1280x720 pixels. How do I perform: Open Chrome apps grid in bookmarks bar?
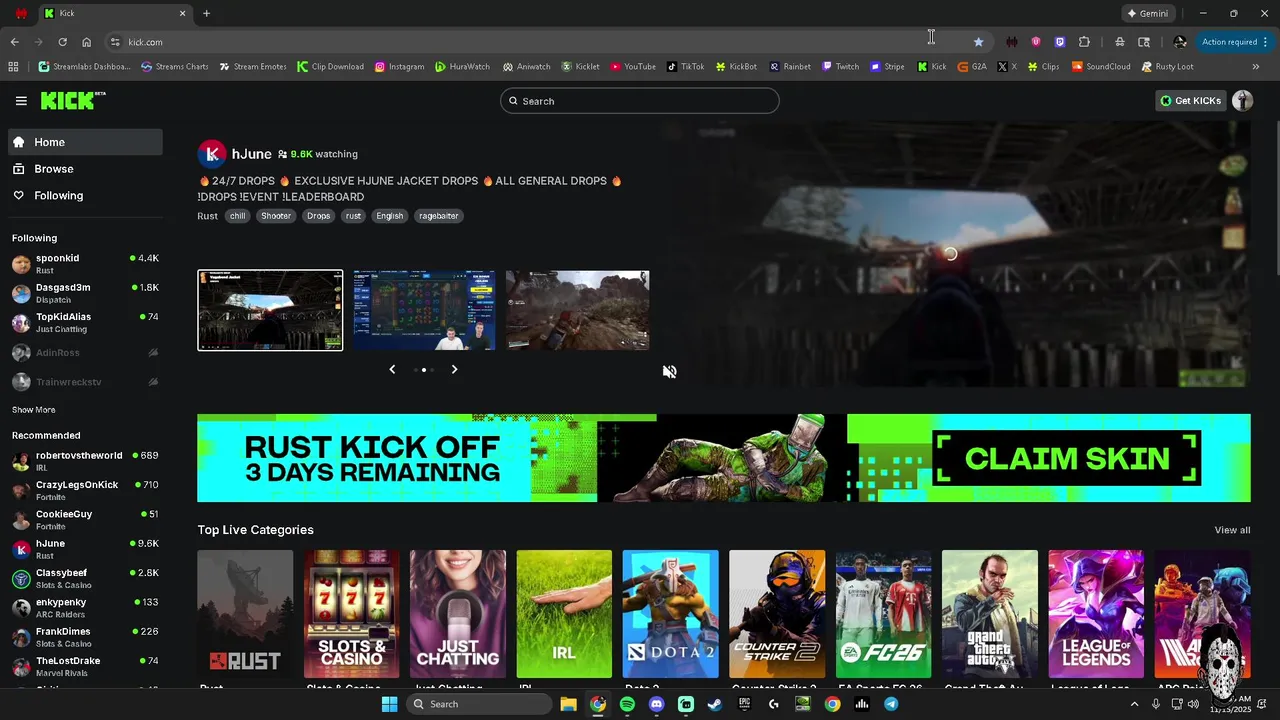click(13, 67)
